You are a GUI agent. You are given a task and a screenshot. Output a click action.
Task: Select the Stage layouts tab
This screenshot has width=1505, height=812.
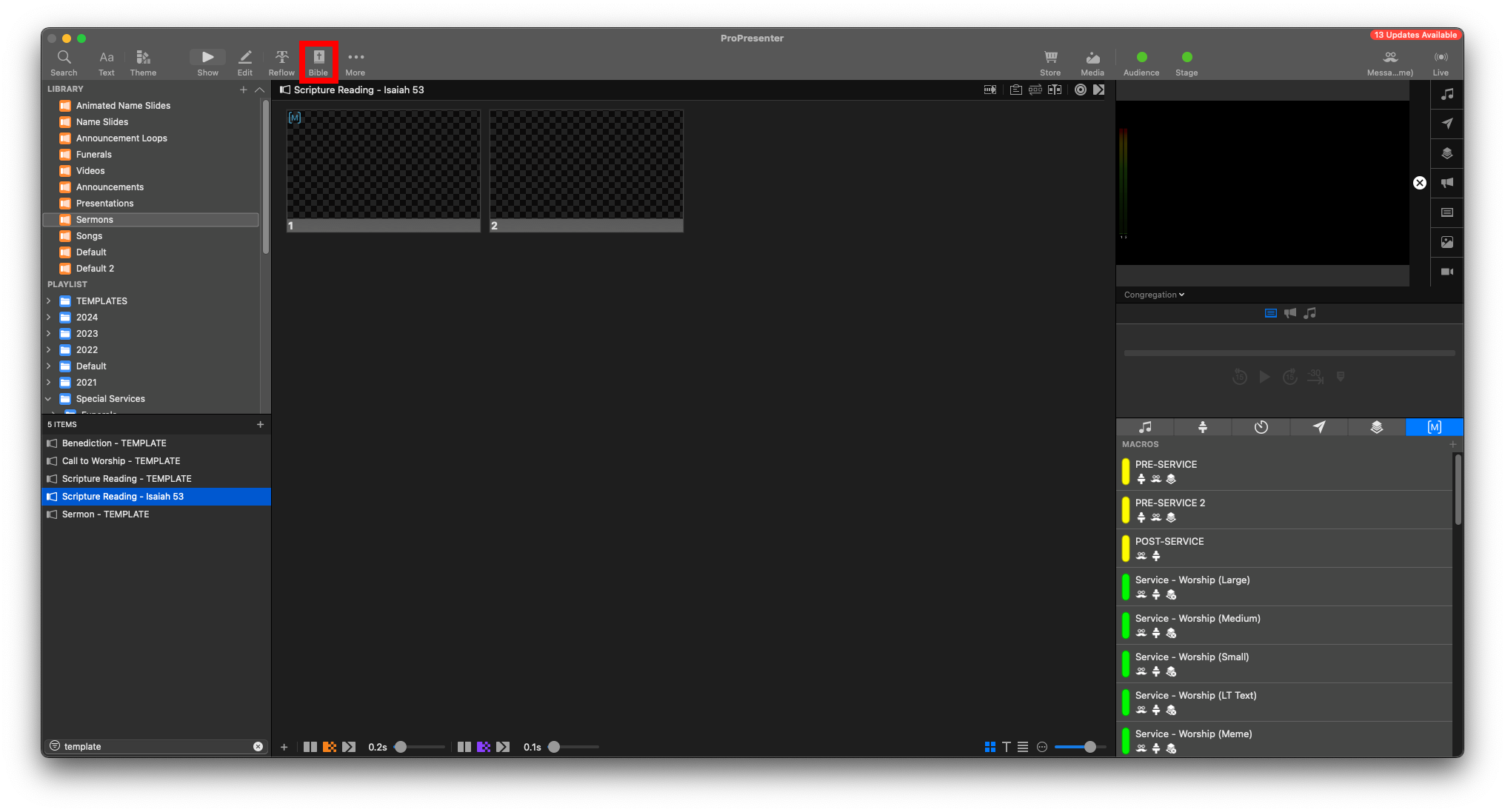coord(1203,427)
